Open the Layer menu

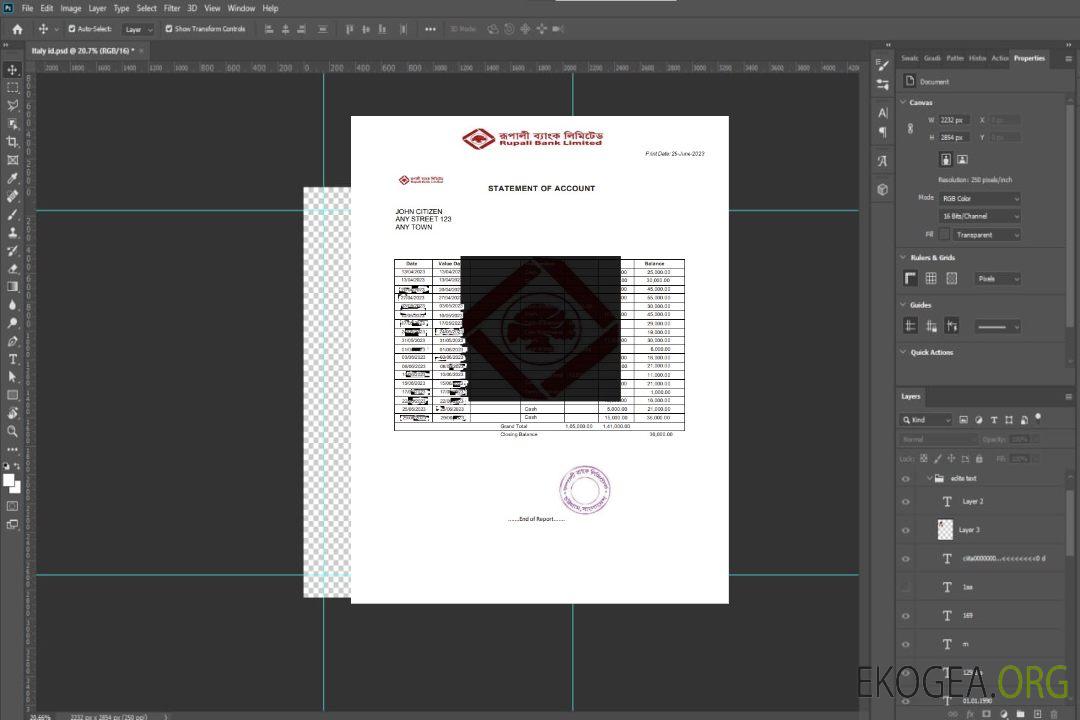point(97,8)
